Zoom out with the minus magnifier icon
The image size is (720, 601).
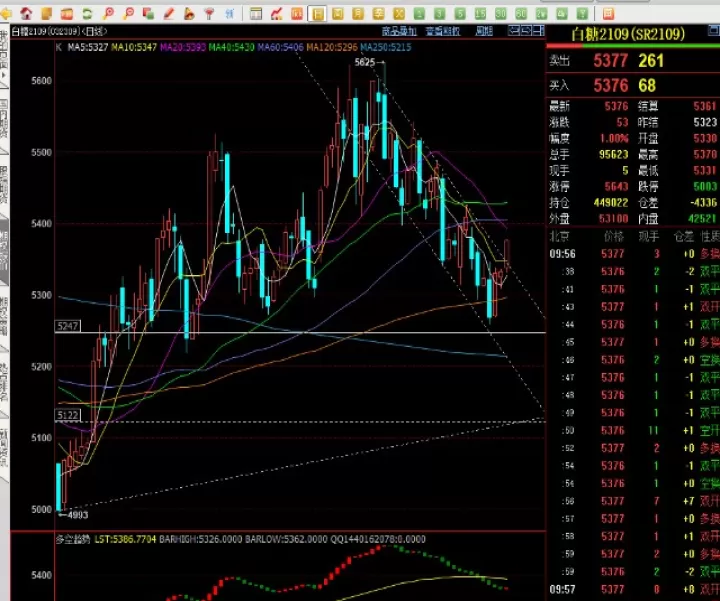click(129, 14)
